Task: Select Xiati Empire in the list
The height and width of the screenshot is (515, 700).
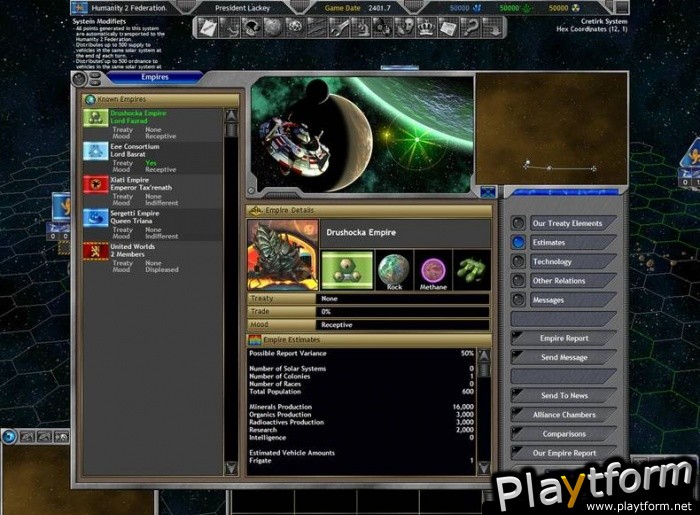Action: click(x=152, y=191)
